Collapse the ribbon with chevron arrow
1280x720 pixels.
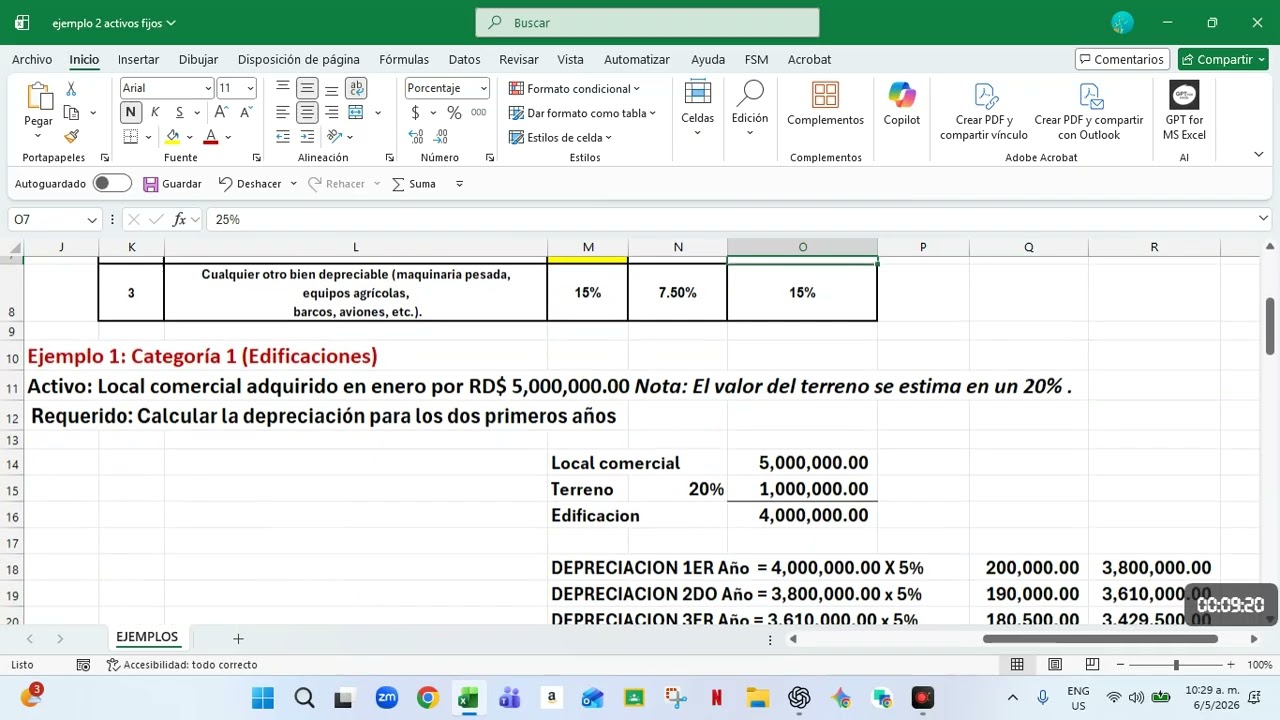1258,154
